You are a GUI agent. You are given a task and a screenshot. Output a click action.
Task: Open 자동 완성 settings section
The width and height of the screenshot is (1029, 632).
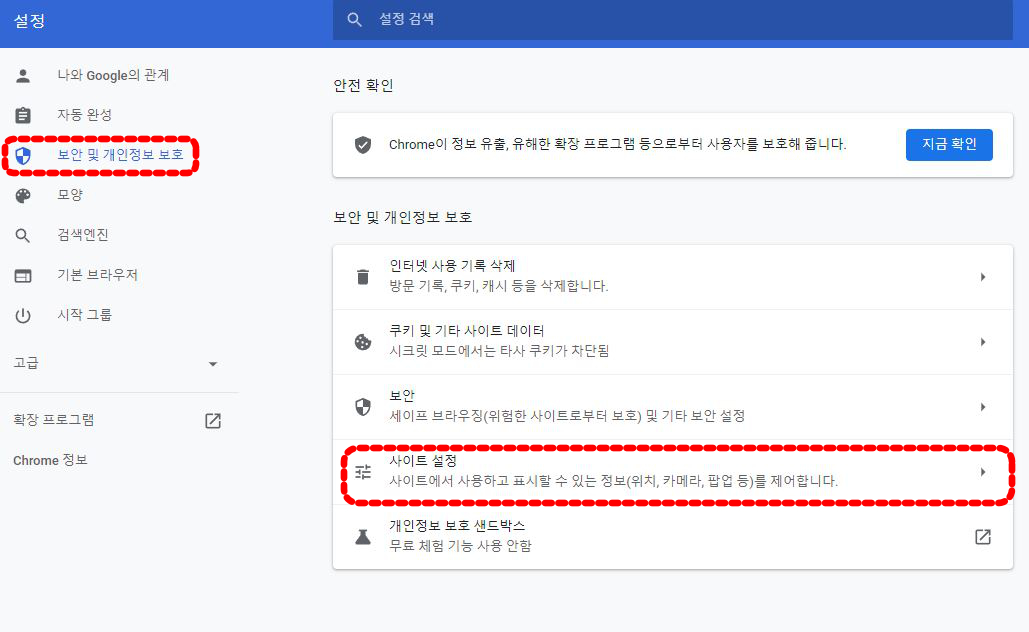pyautogui.click(x=84, y=115)
